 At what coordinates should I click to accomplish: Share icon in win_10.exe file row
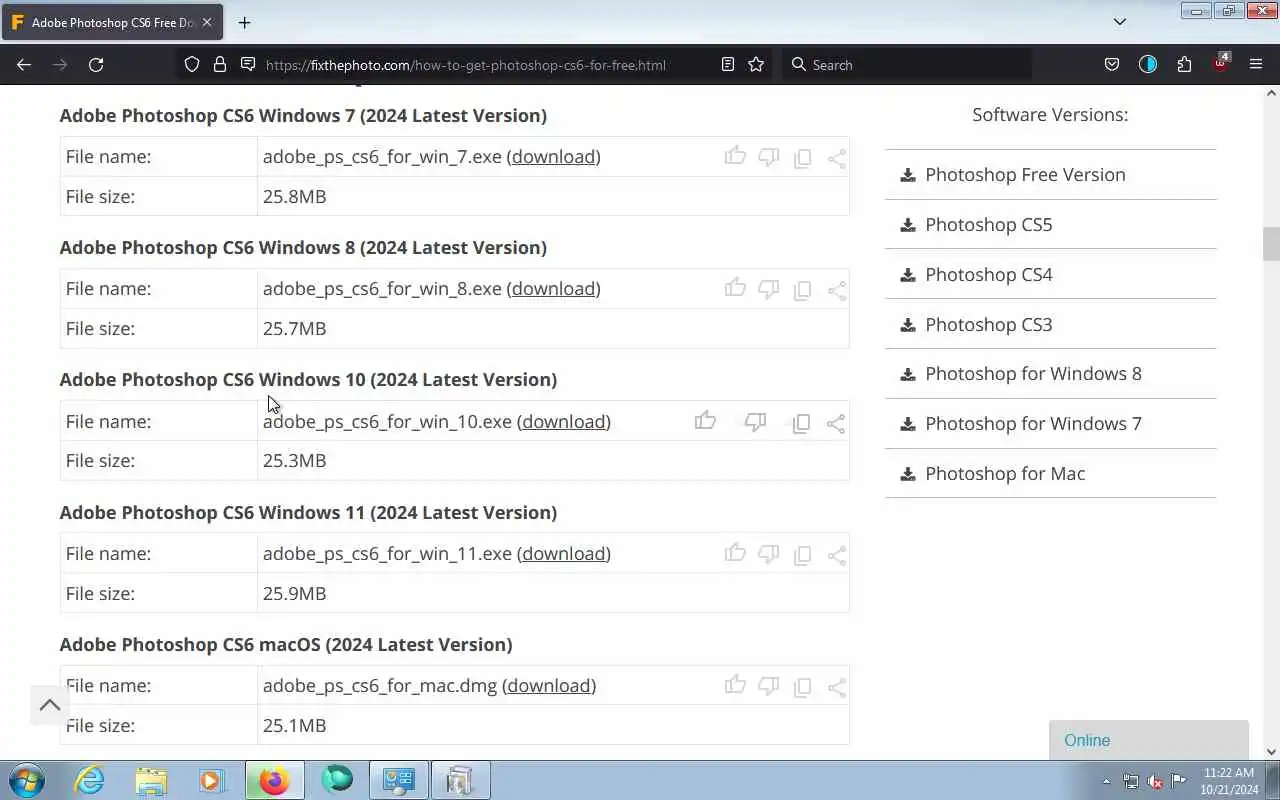(x=836, y=423)
